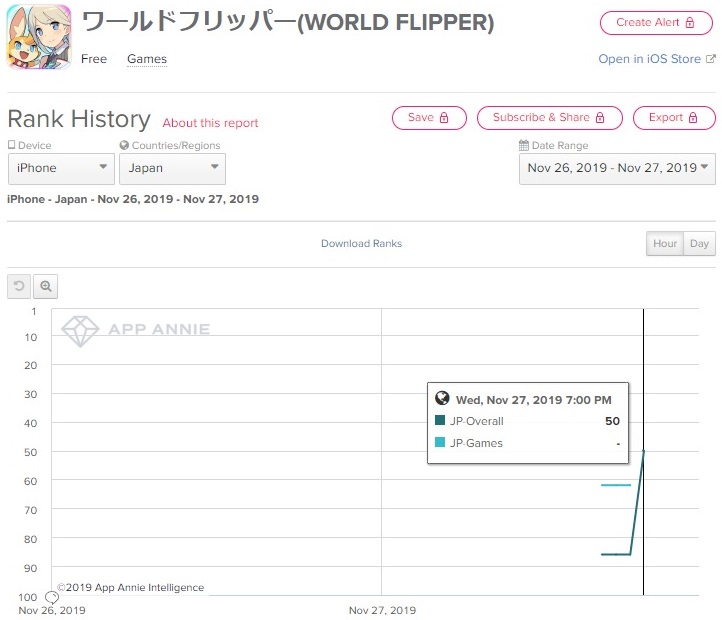The width and height of the screenshot is (722, 620).
Task: Open the Japan country dropdown
Action: pyautogui.click(x=172, y=169)
